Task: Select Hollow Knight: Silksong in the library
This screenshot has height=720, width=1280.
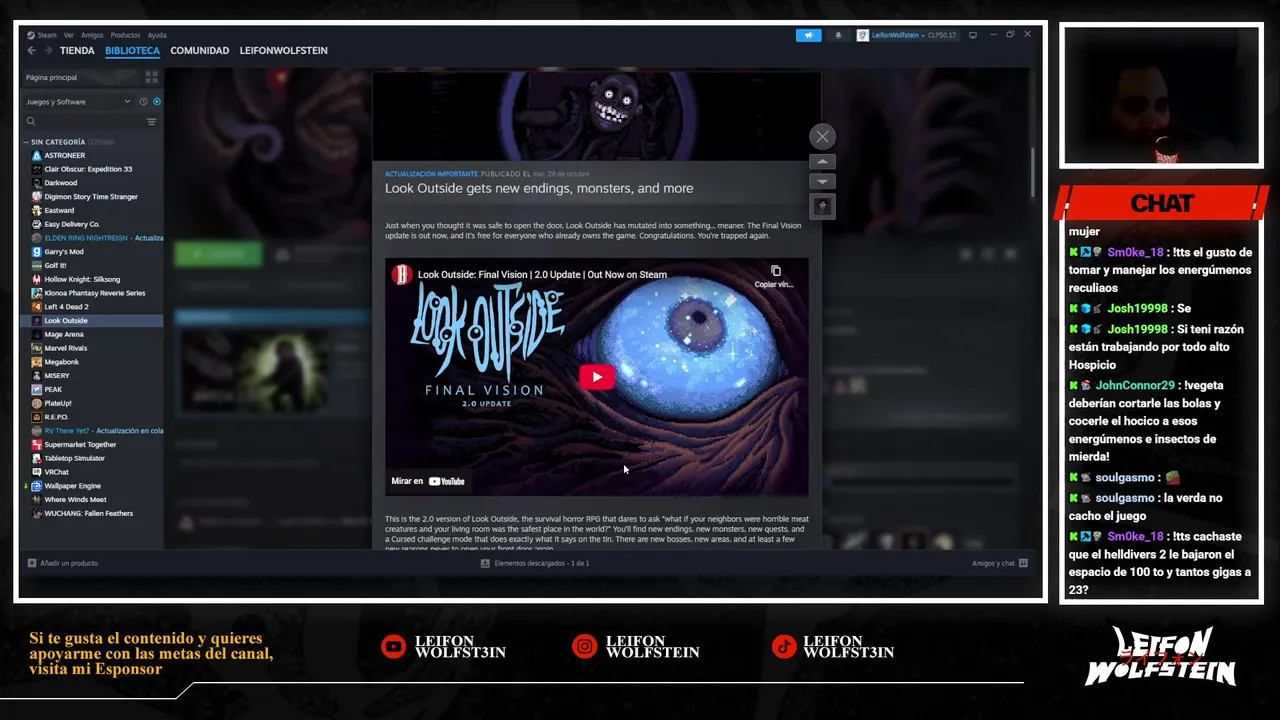Action: pos(82,279)
